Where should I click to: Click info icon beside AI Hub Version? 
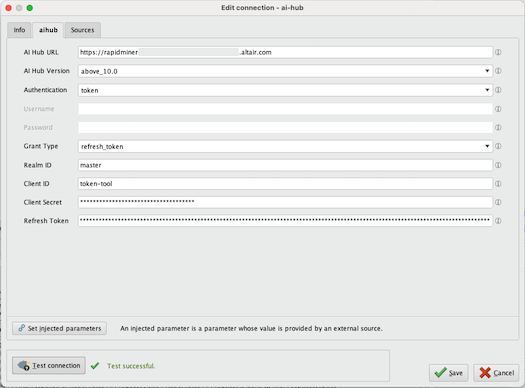(x=498, y=71)
